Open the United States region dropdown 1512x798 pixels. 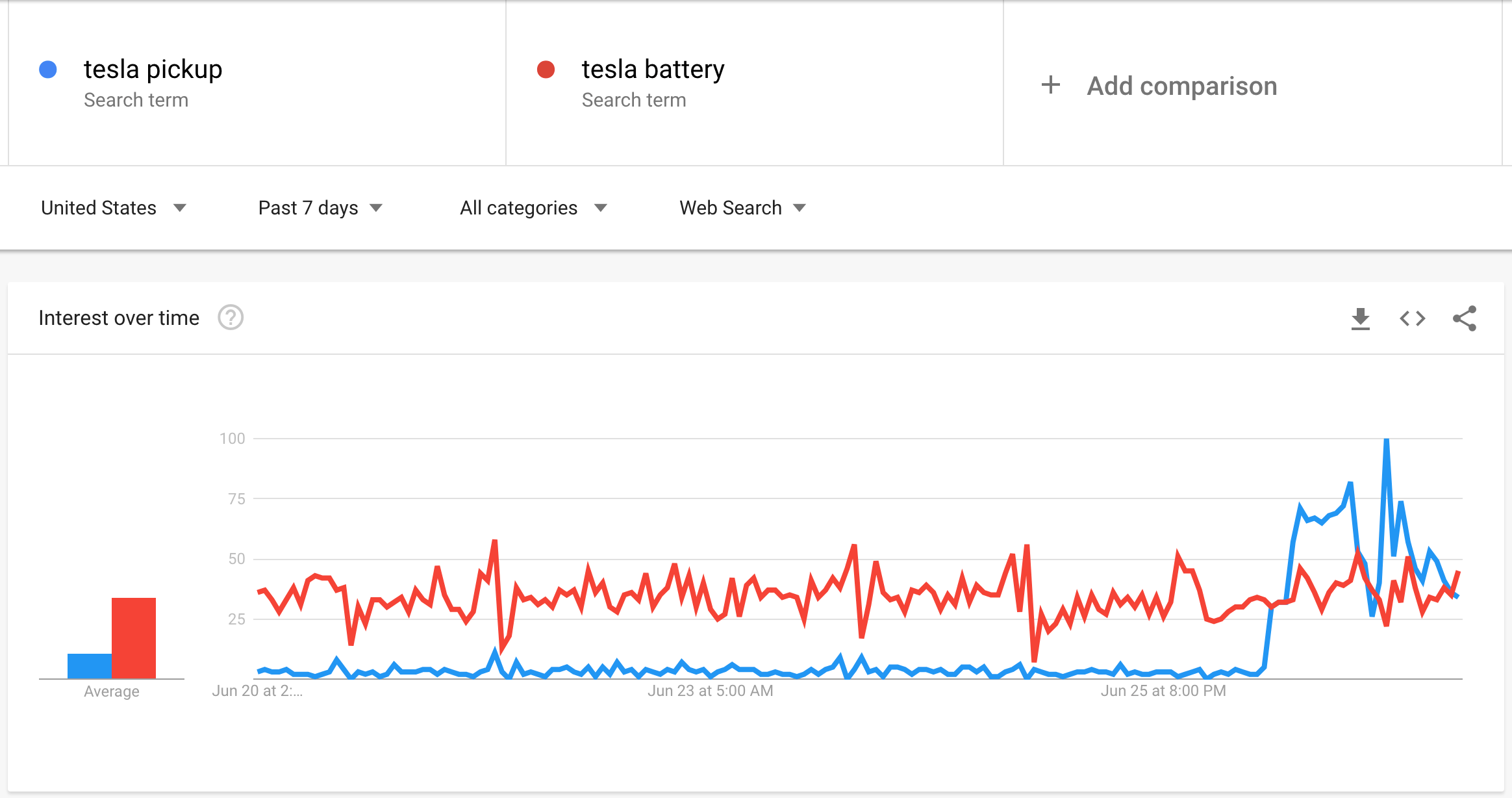(114, 208)
